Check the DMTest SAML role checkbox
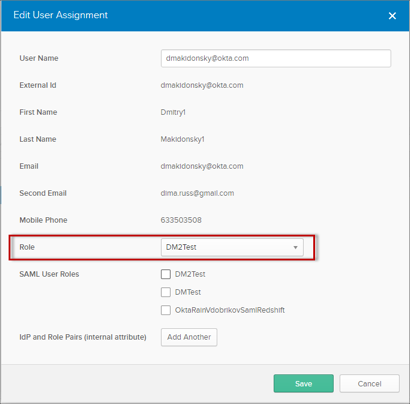This screenshot has width=410, height=404. click(166, 292)
